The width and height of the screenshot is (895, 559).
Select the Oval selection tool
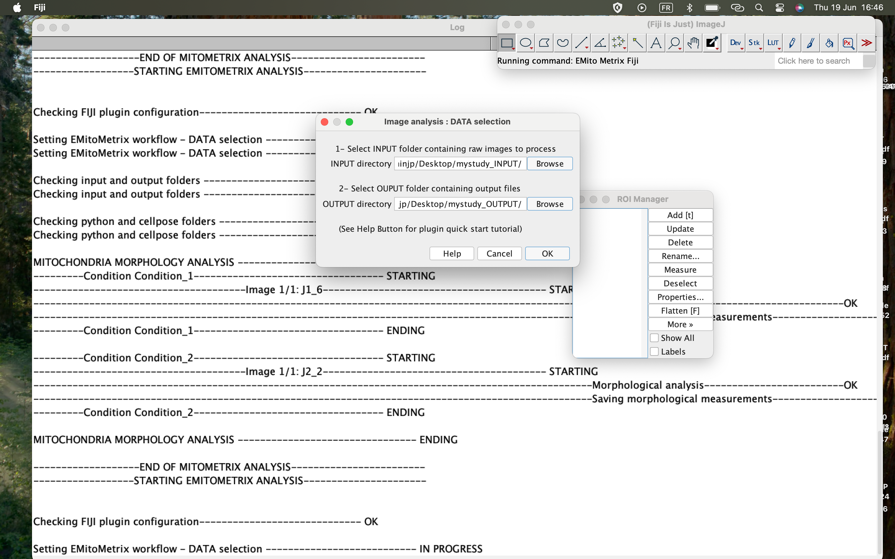[x=526, y=43]
